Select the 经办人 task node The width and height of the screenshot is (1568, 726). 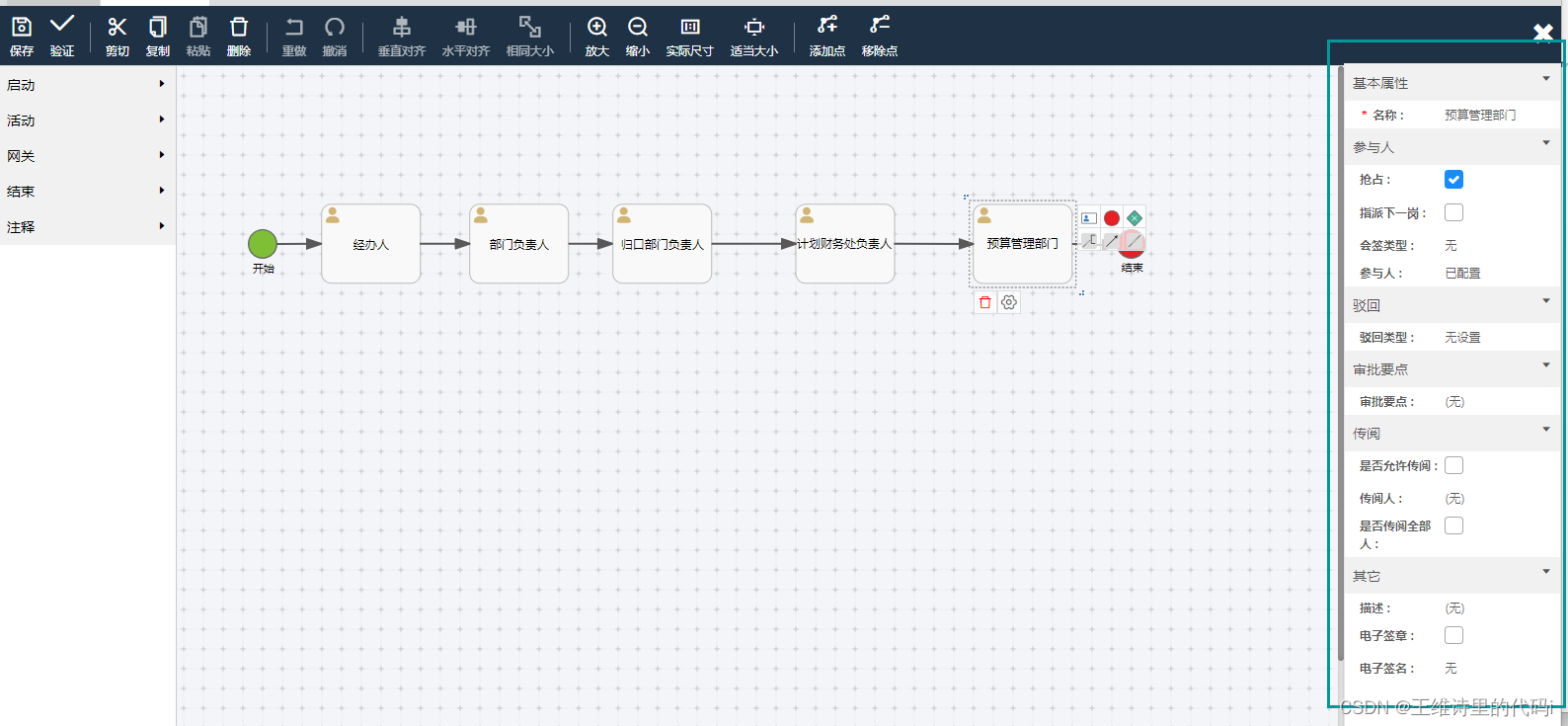pos(371,244)
